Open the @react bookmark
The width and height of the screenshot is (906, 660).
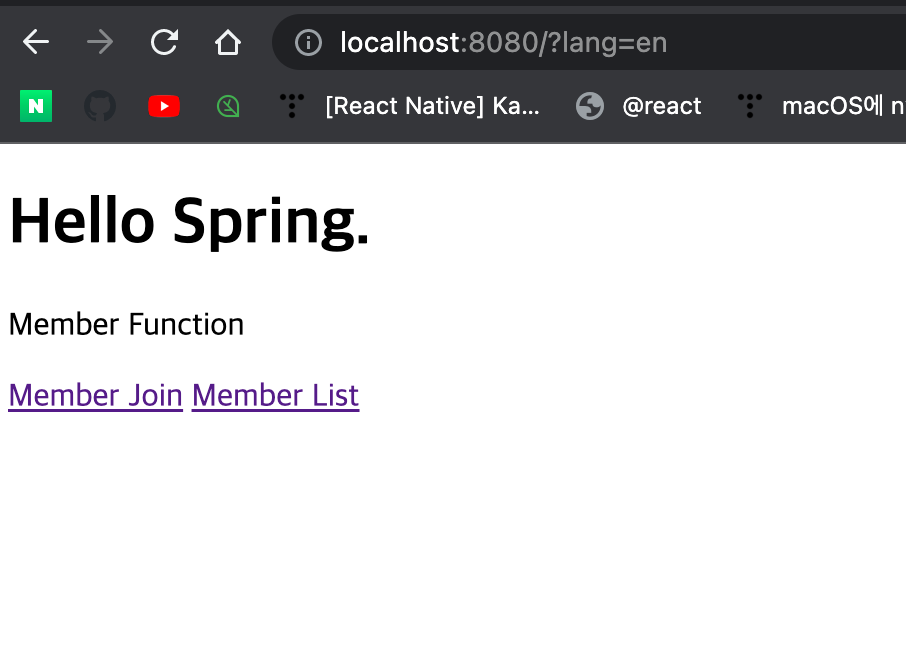(x=639, y=106)
